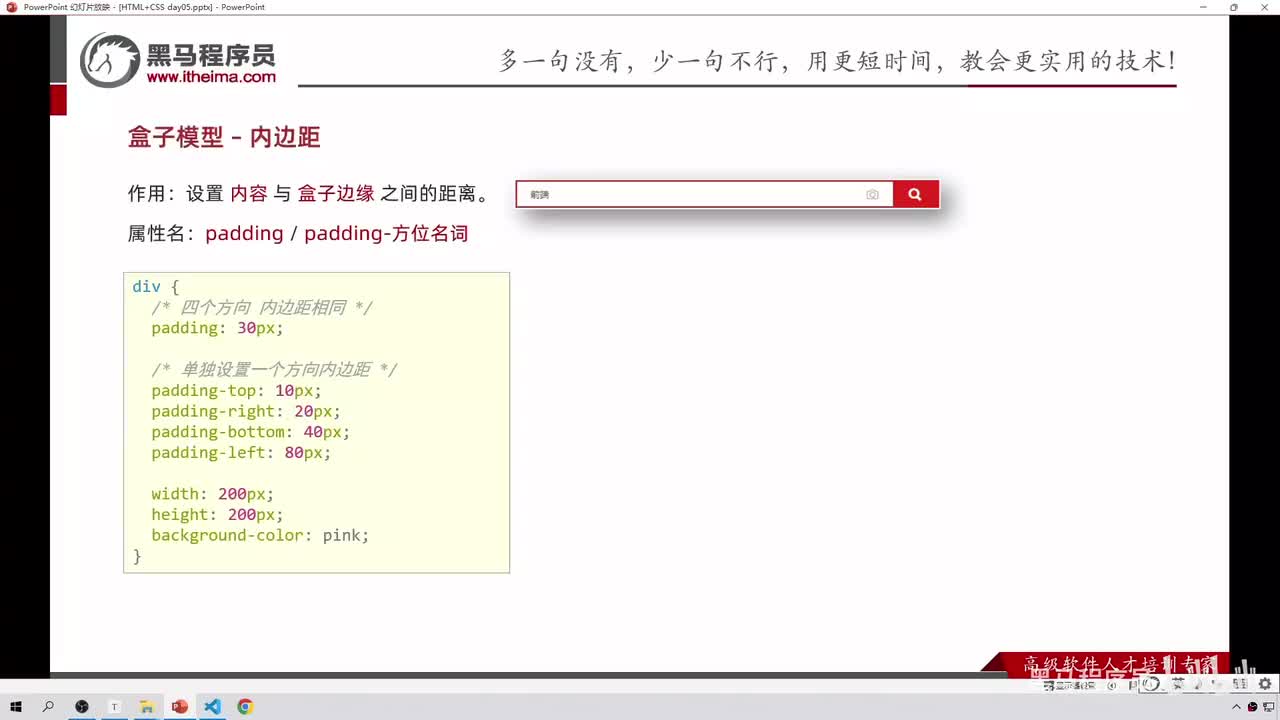Click the 高级软件人才培训专家 banner text
This screenshot has width=1280, height=720.
point(1120,664)
